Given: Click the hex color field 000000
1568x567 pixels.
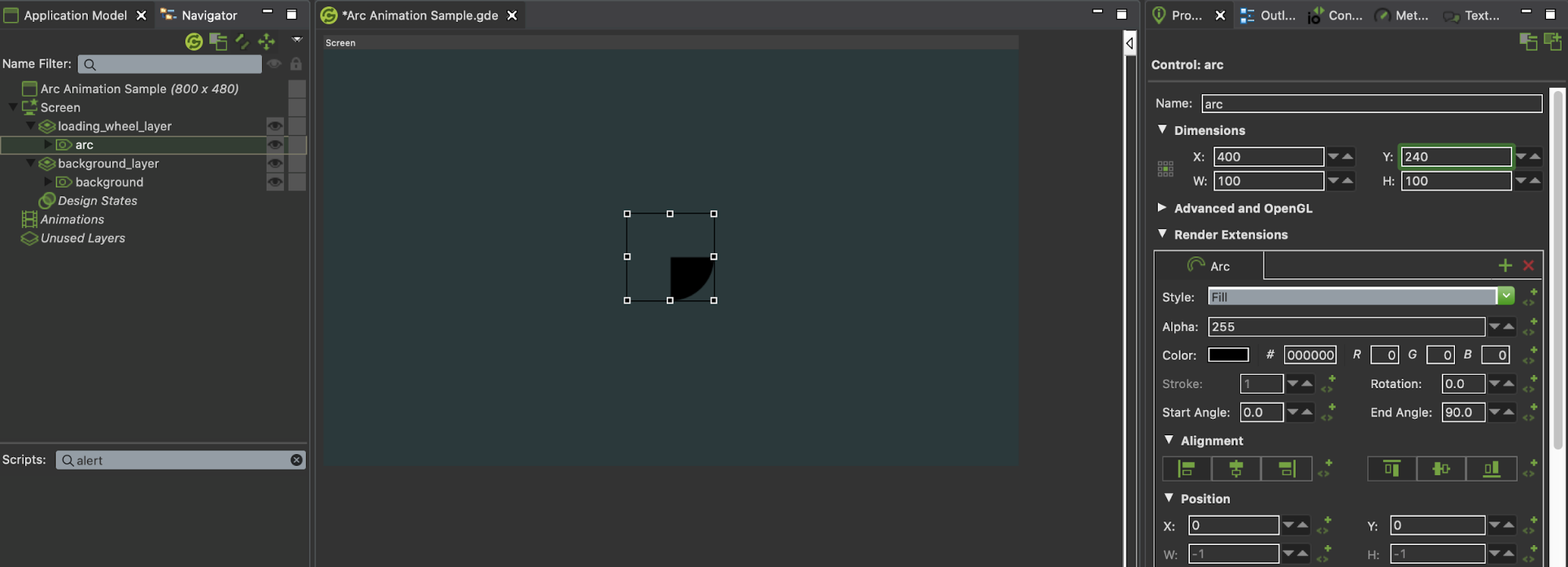Looking at the screenshot, I should pyautogui.click(x=1310, y=355).
